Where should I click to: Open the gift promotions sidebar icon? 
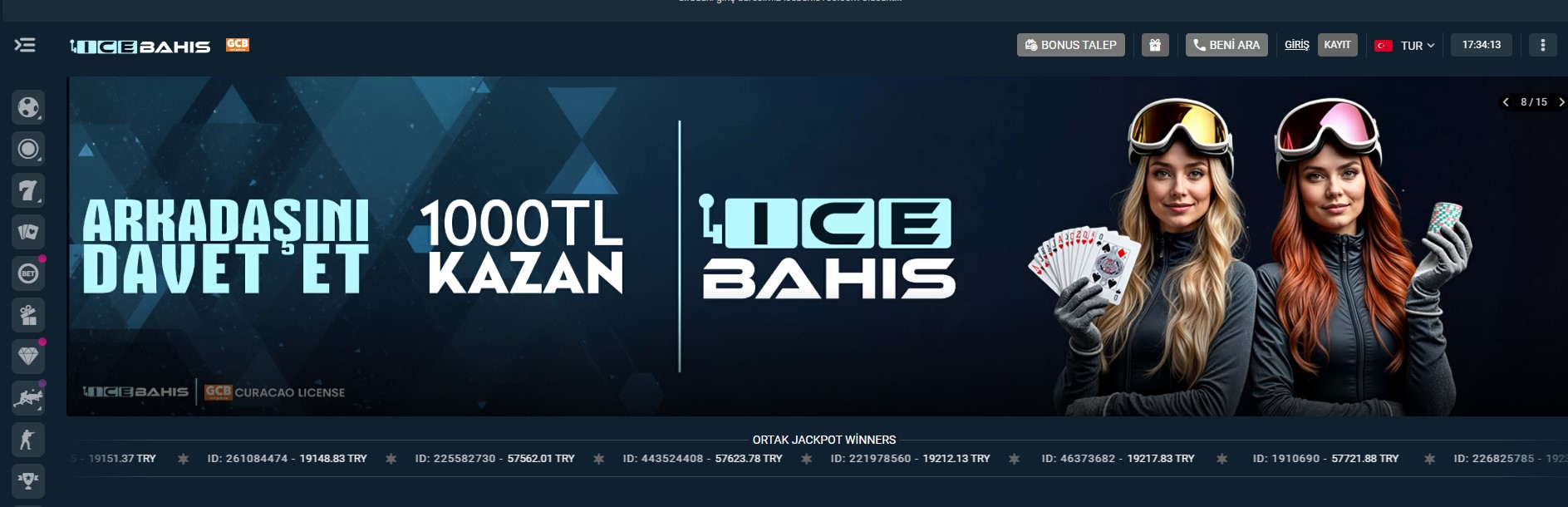coord(28,315)
